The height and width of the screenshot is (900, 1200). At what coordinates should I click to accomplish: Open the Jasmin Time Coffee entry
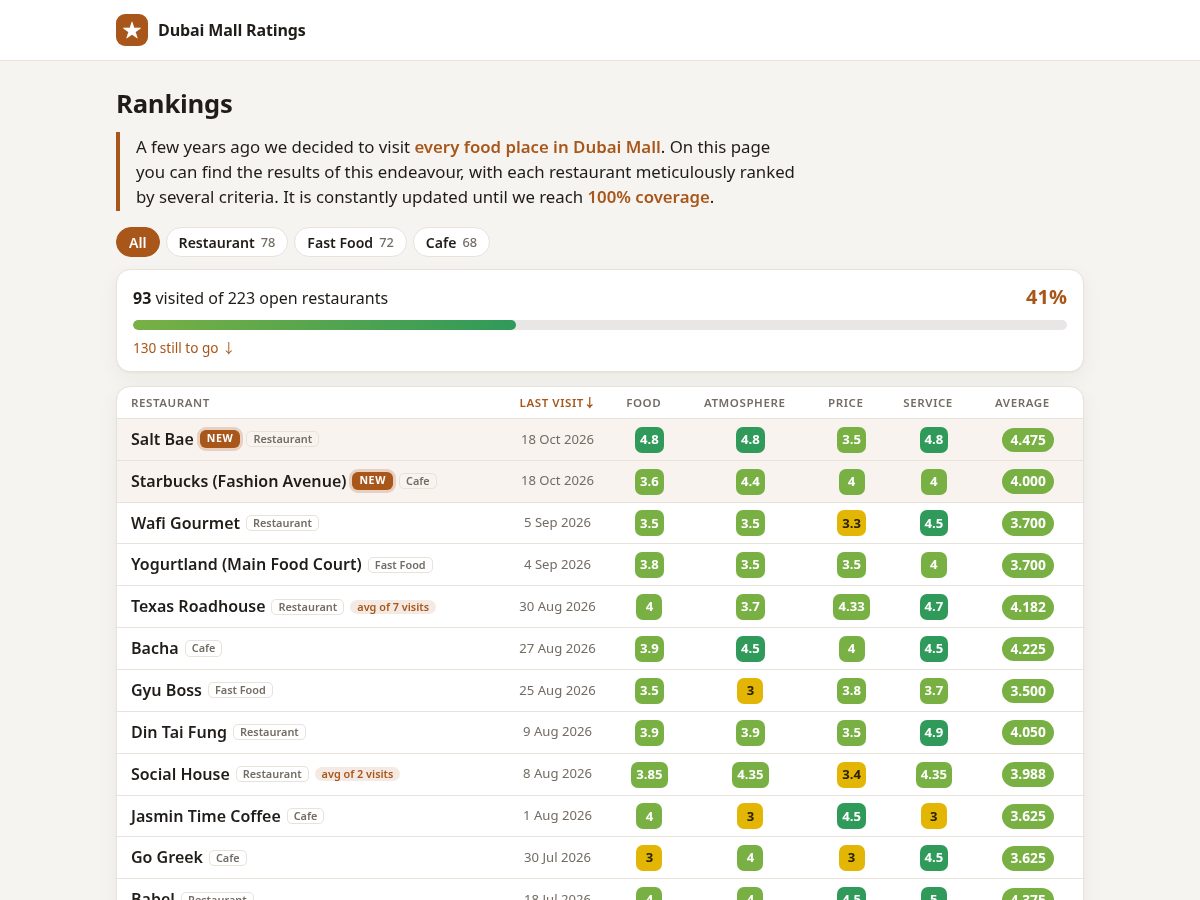(206, 816)
